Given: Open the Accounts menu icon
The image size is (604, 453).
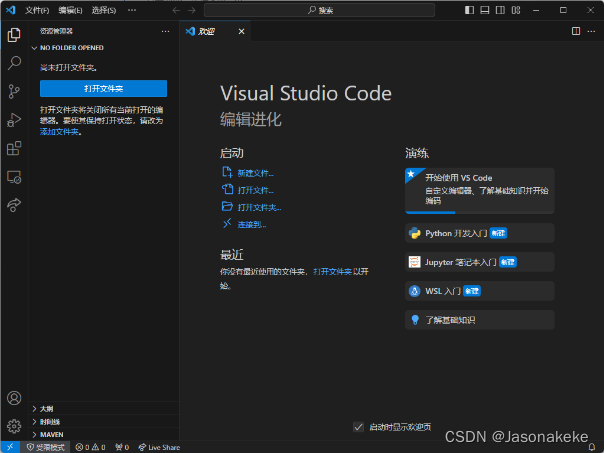Looking at the screenshot, I should coord(14,398).
